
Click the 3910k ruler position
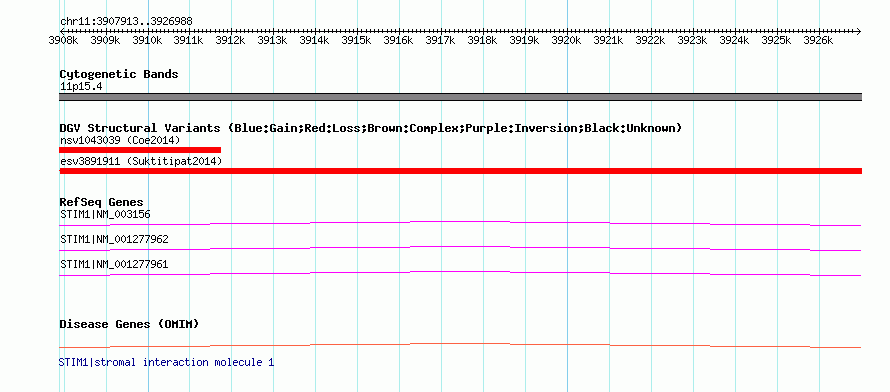148,40
